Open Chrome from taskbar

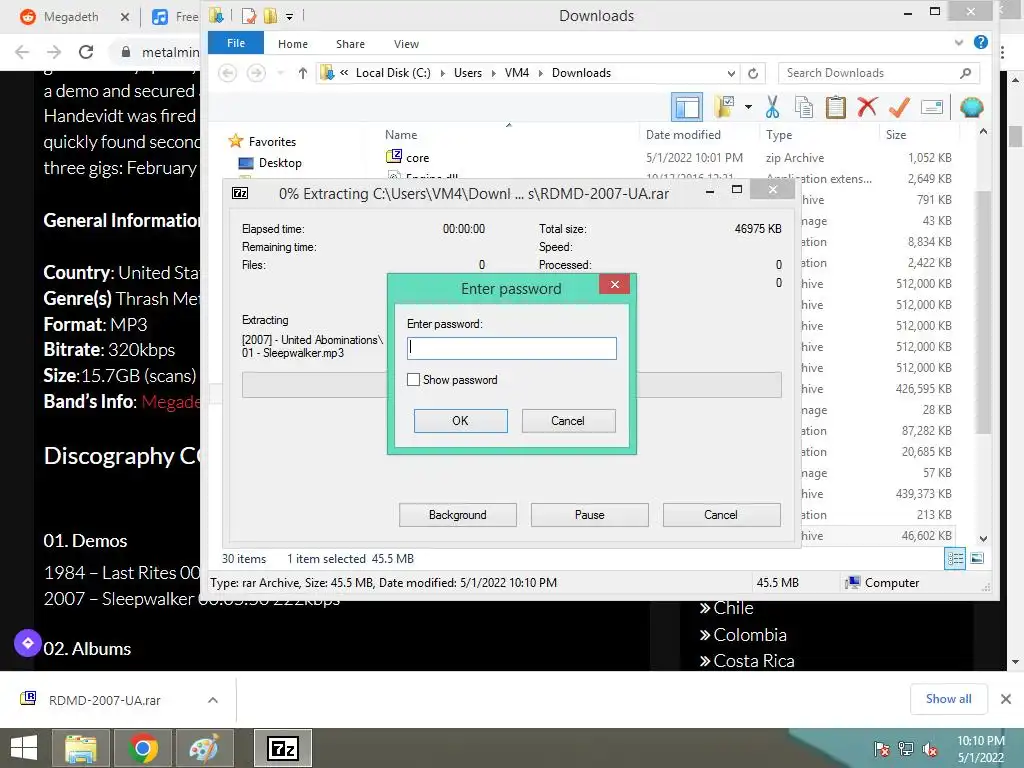point(142,748)
